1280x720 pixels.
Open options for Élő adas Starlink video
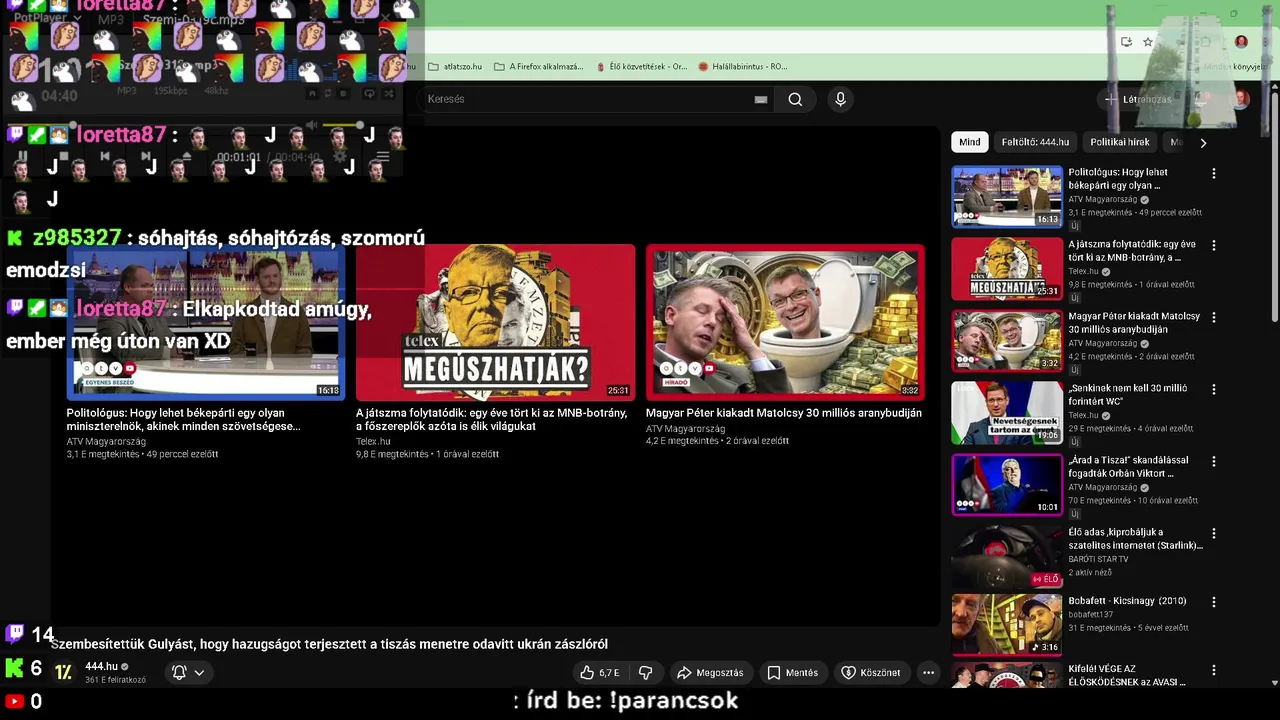point(1214,534)
